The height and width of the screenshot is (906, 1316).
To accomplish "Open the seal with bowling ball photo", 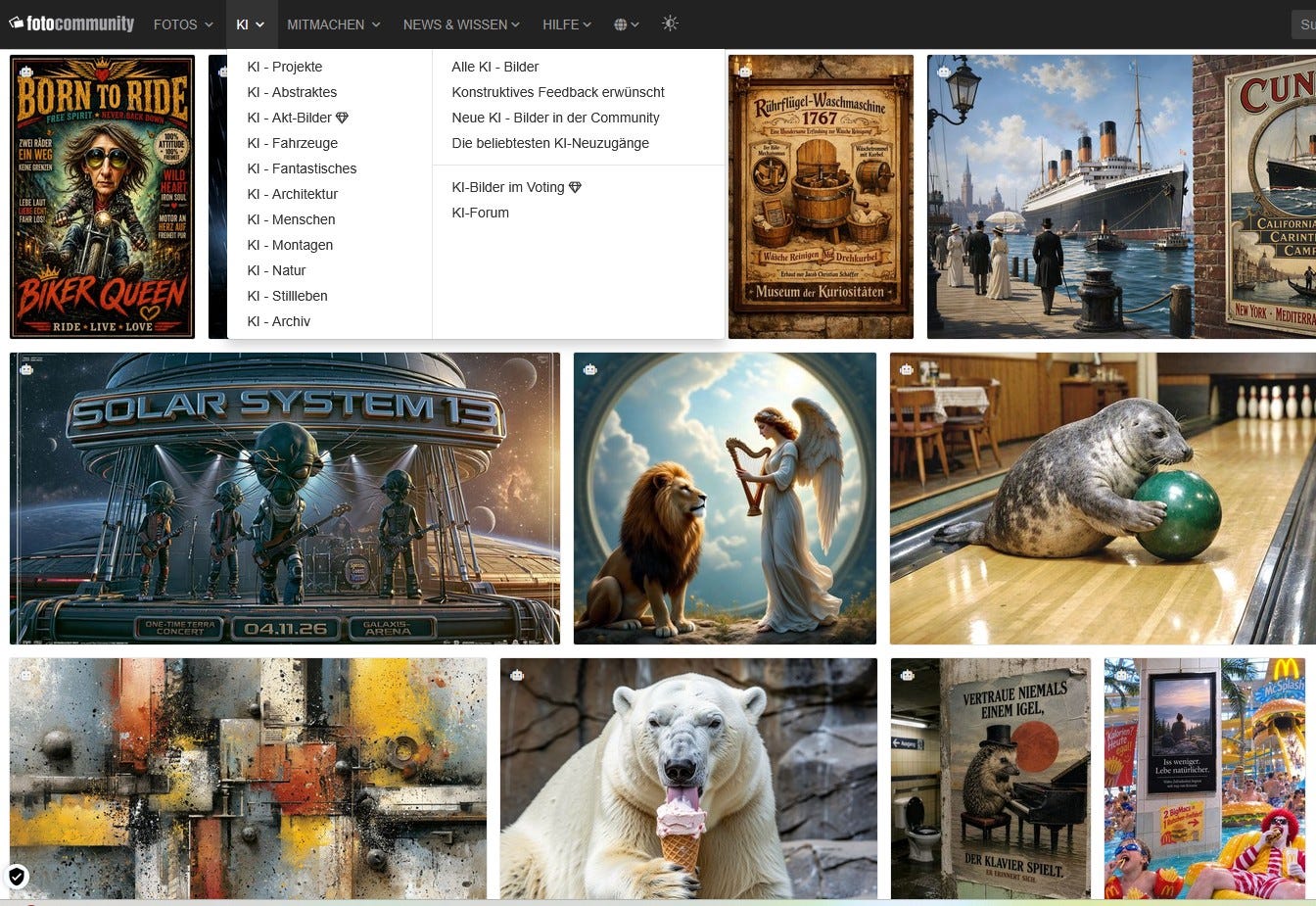I will pos(1103,499).
